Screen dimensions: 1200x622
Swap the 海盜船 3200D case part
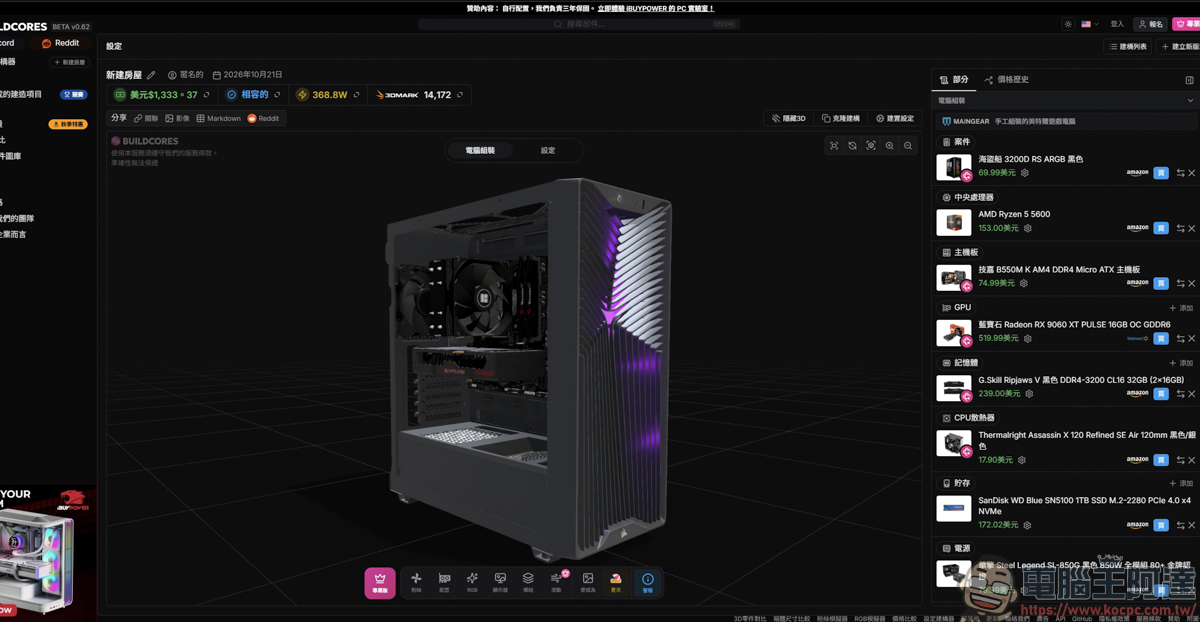[x=1180, y=173]
